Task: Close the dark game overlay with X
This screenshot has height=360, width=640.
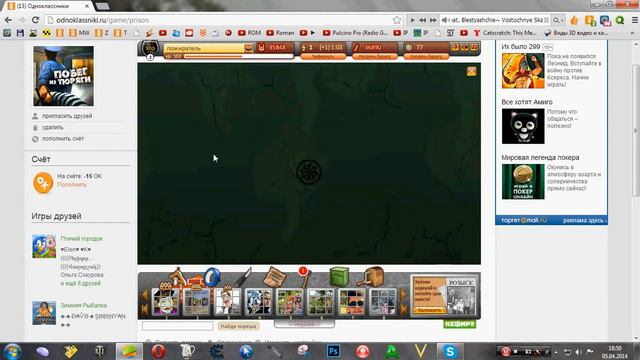Action: click(x=471, y=71)
